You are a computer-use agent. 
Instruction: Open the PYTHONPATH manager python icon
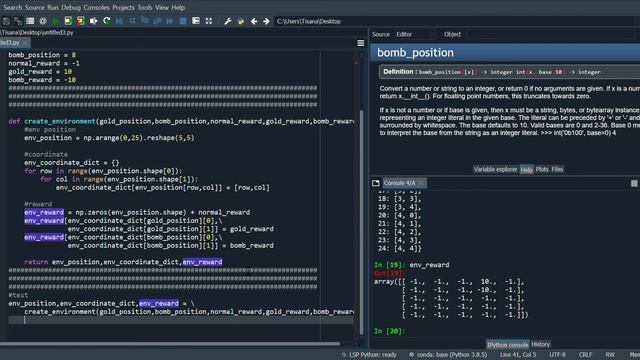[241, 21]
